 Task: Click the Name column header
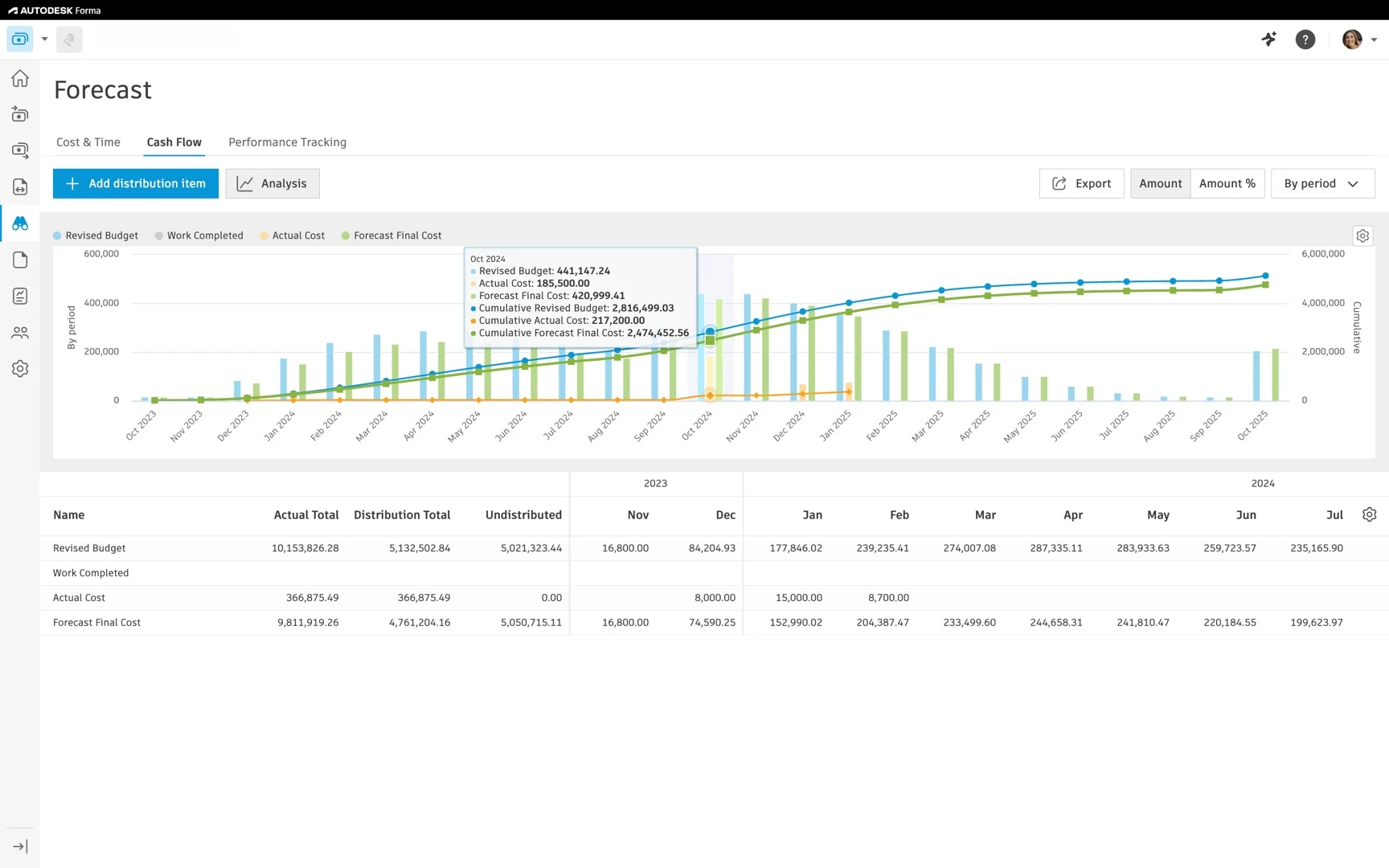[x=69, y=515]
